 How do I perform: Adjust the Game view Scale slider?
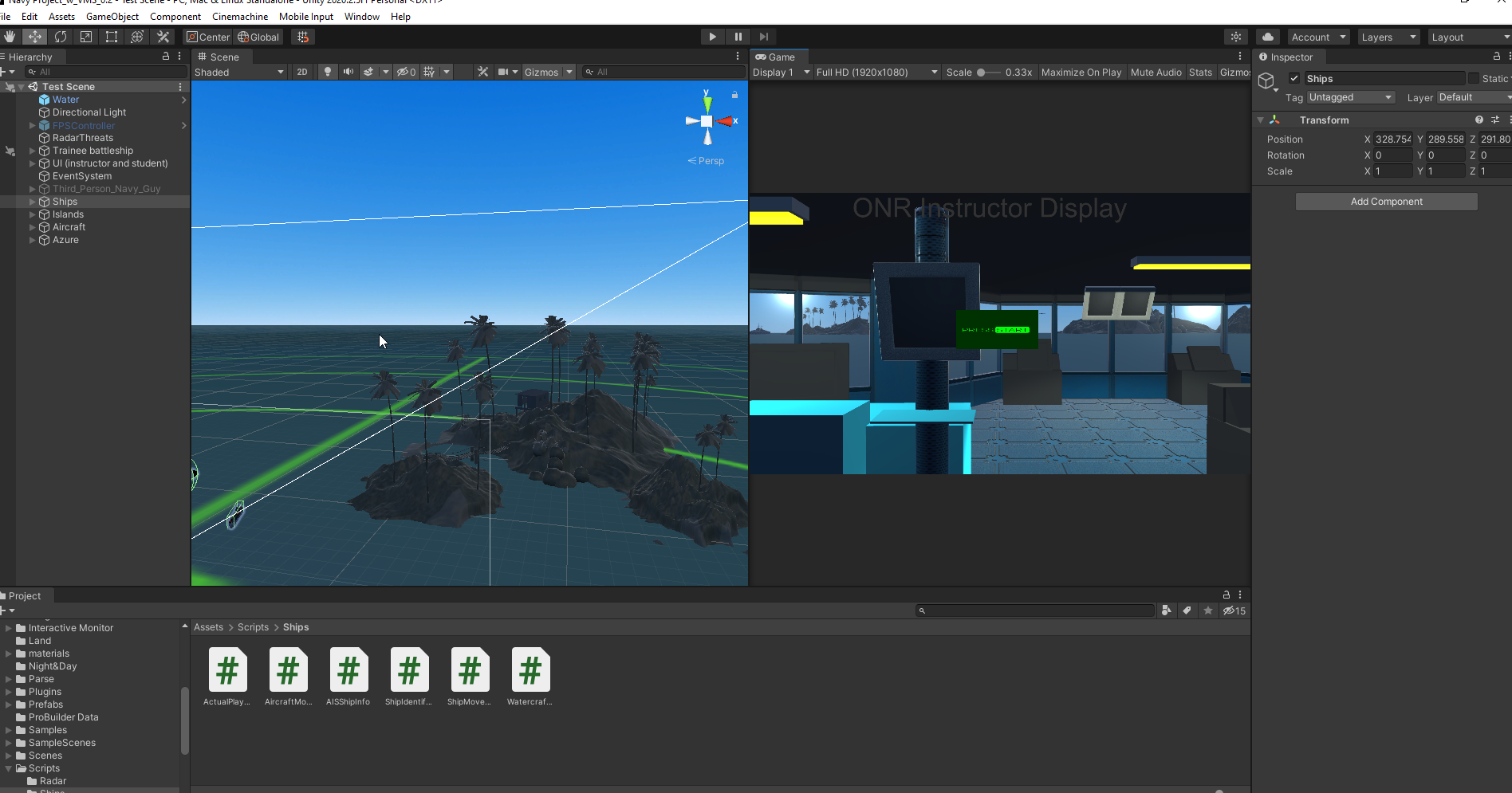coord(982,72)
